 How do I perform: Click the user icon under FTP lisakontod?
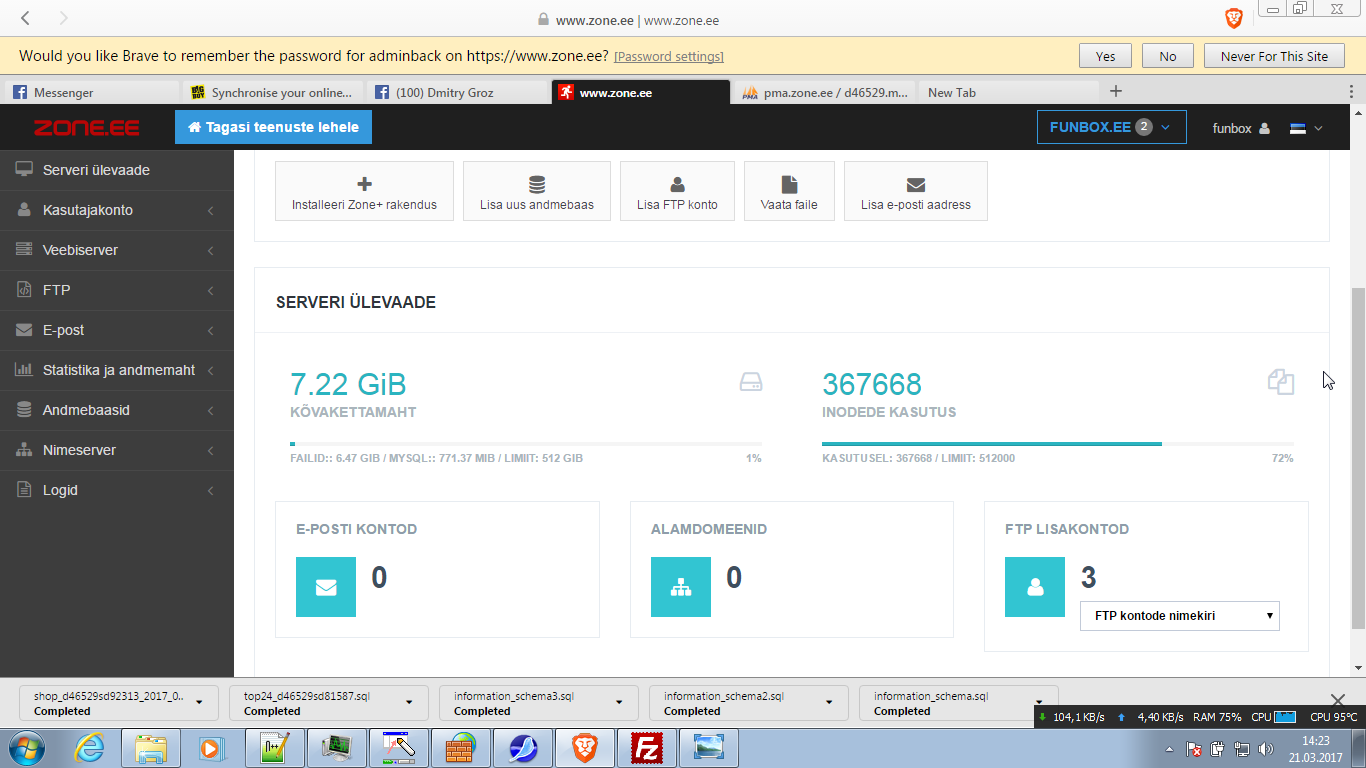[1035, 587]
